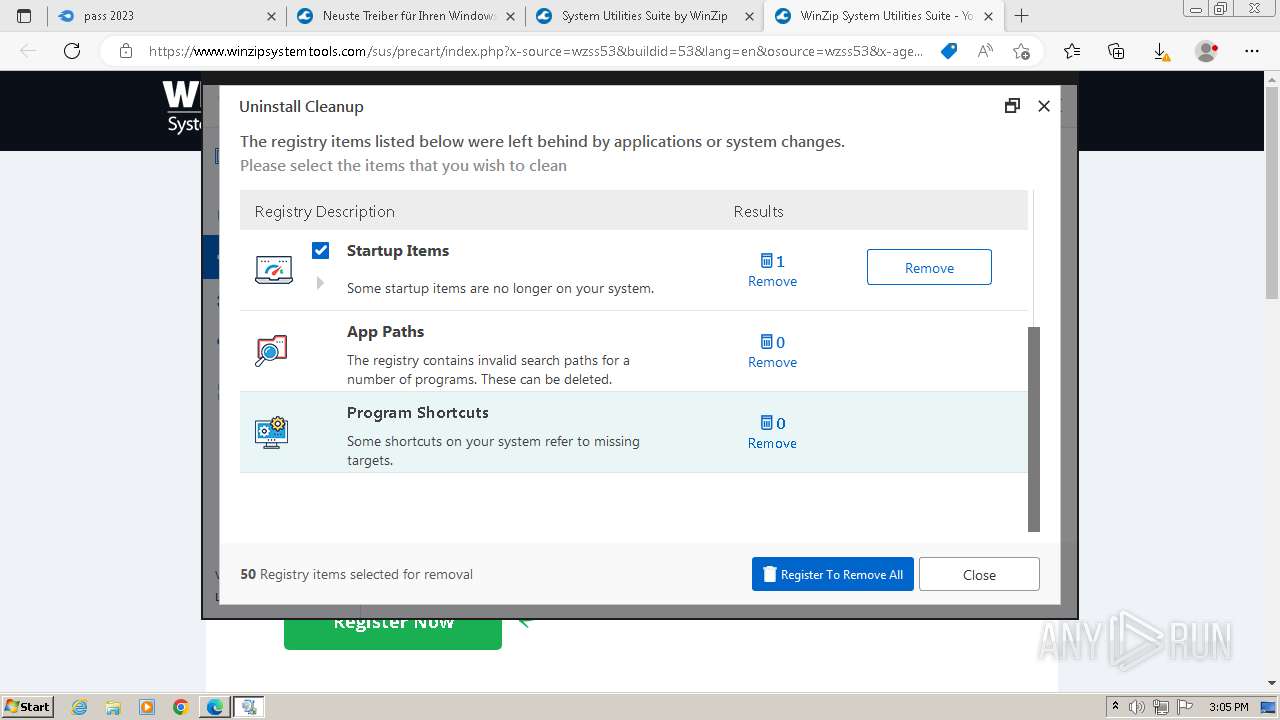
Task: Close Uninstall Cleanup dialog with X icon
Action: tap(1044, 105)
